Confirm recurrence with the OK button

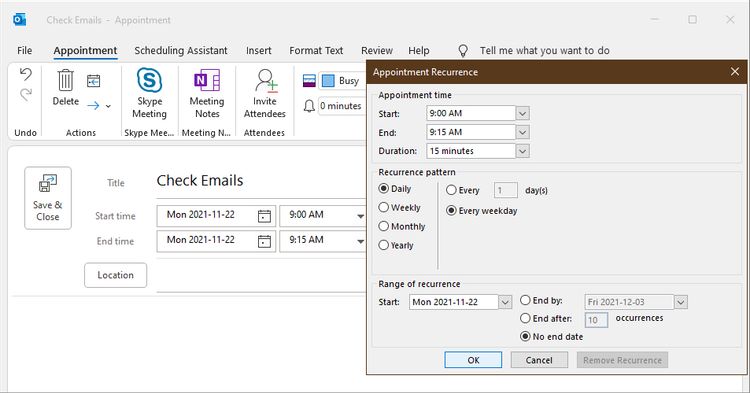coord(473,360)
